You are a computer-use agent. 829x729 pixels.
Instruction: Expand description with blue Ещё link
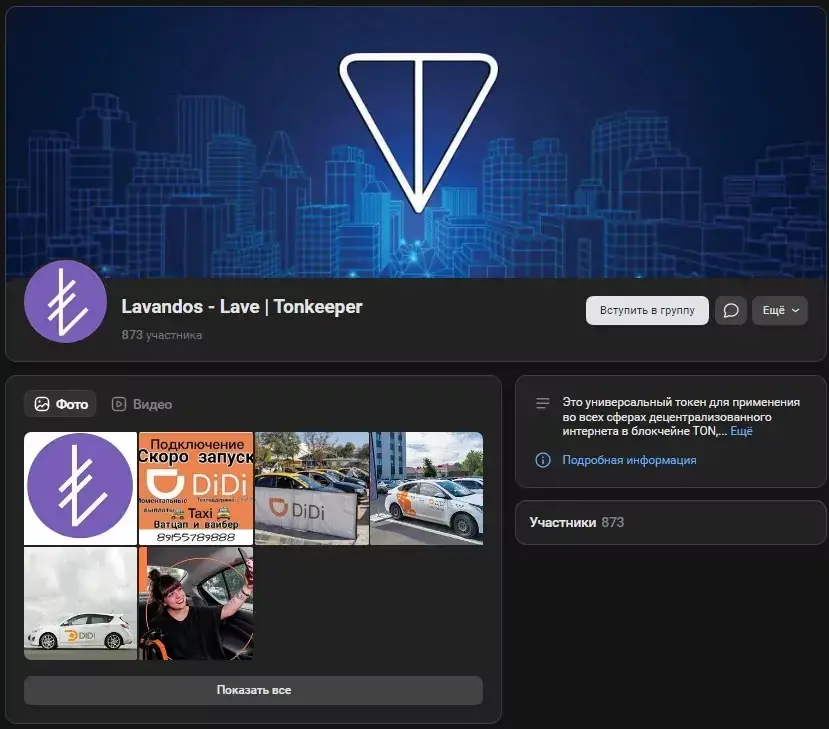click(x=741, y=431)
